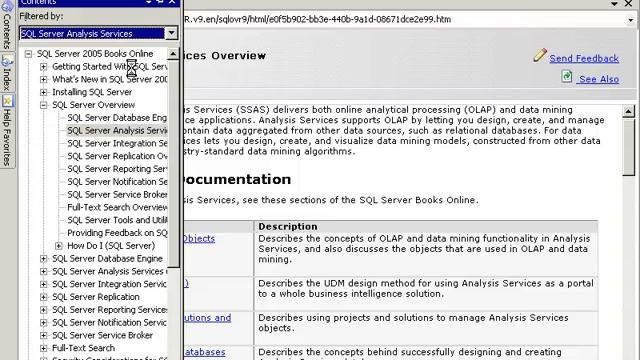Viewport: 640px width, 360px height.
Task: Expand the How Do I (SQL Server) node
Action: point(59,246)
